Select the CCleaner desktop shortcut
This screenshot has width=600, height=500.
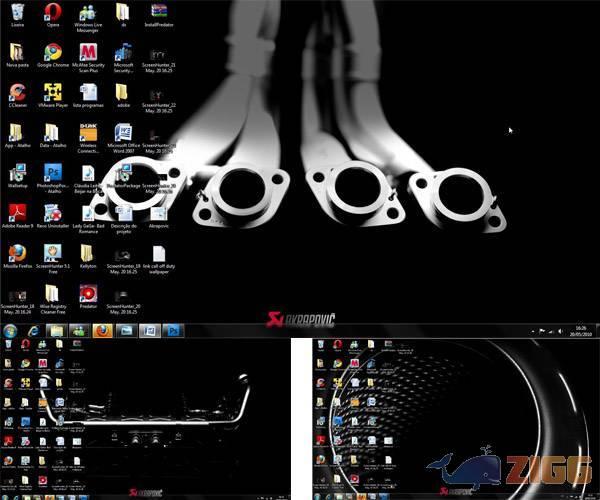tap(17, 92)
